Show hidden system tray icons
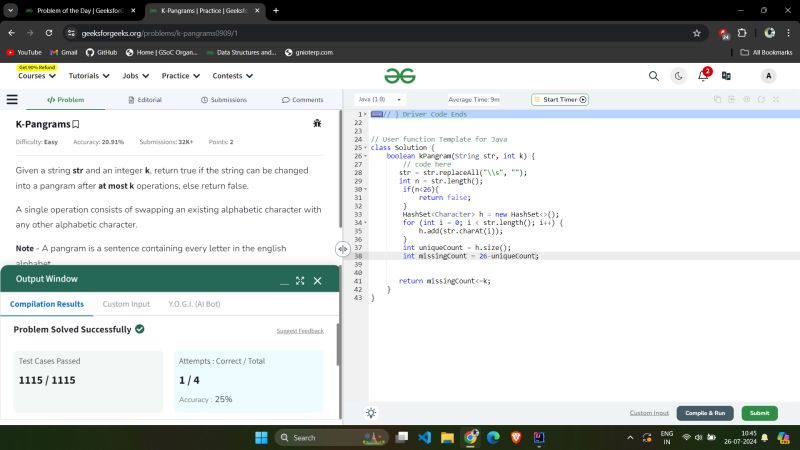This screenshot has height=450, width=800. pyautogui.click(x=630, y=437)
